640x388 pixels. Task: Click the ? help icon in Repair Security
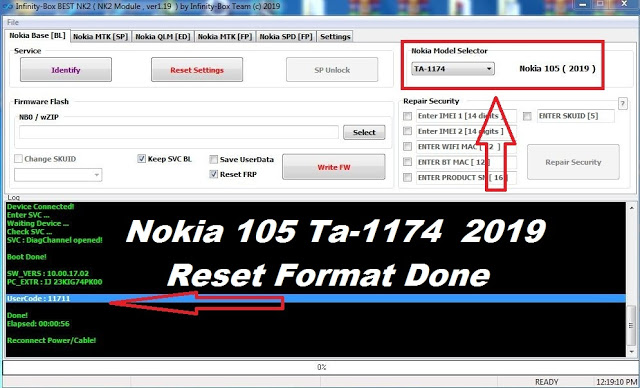tap(622, 104)
